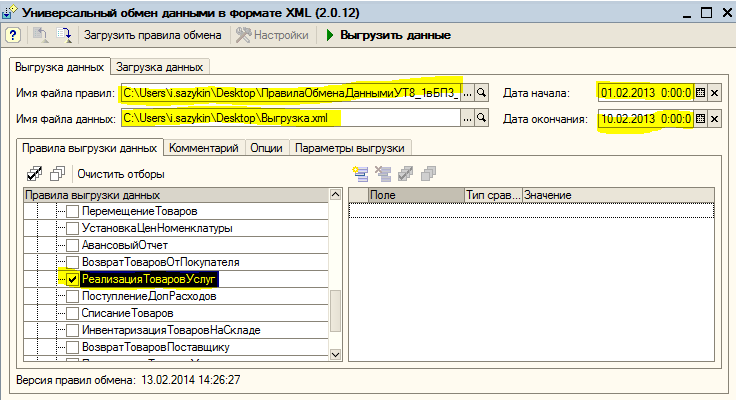Uncheck РеализацияТоваровУслуг checkbox
736x400 pixels.
pos(72,279)
